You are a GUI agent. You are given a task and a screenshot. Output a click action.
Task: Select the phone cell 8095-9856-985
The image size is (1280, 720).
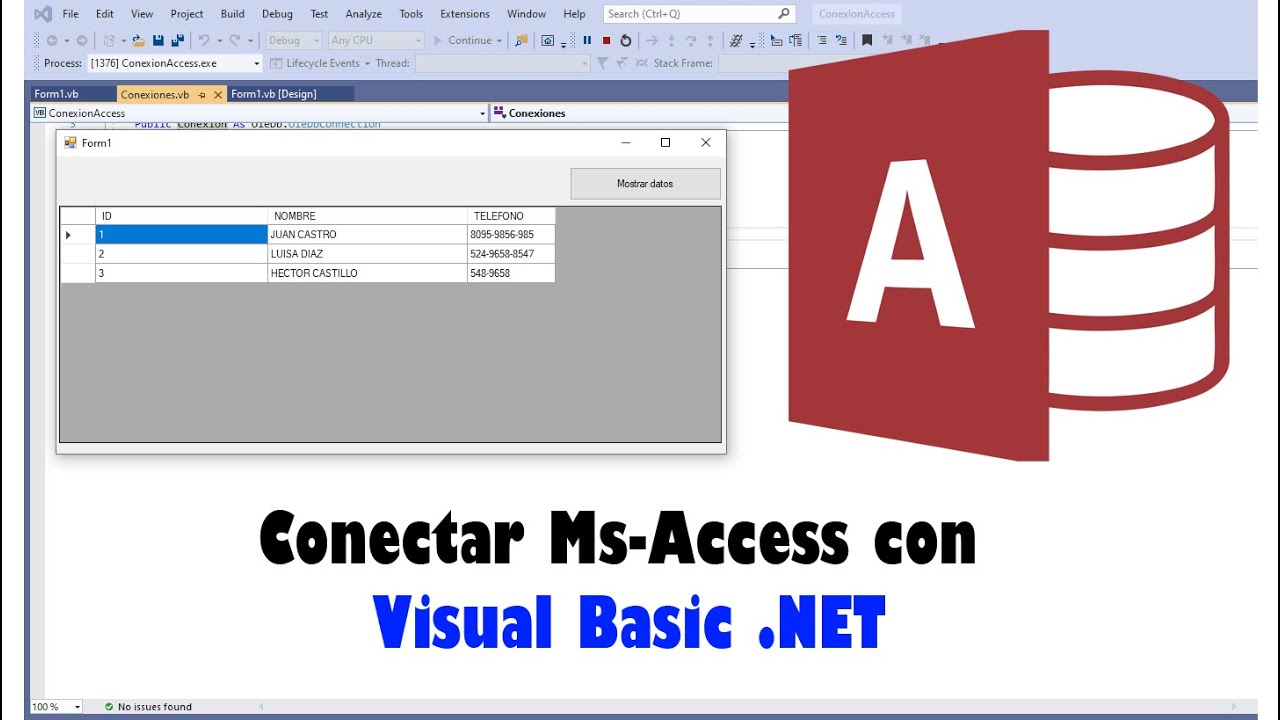(511, 235)
